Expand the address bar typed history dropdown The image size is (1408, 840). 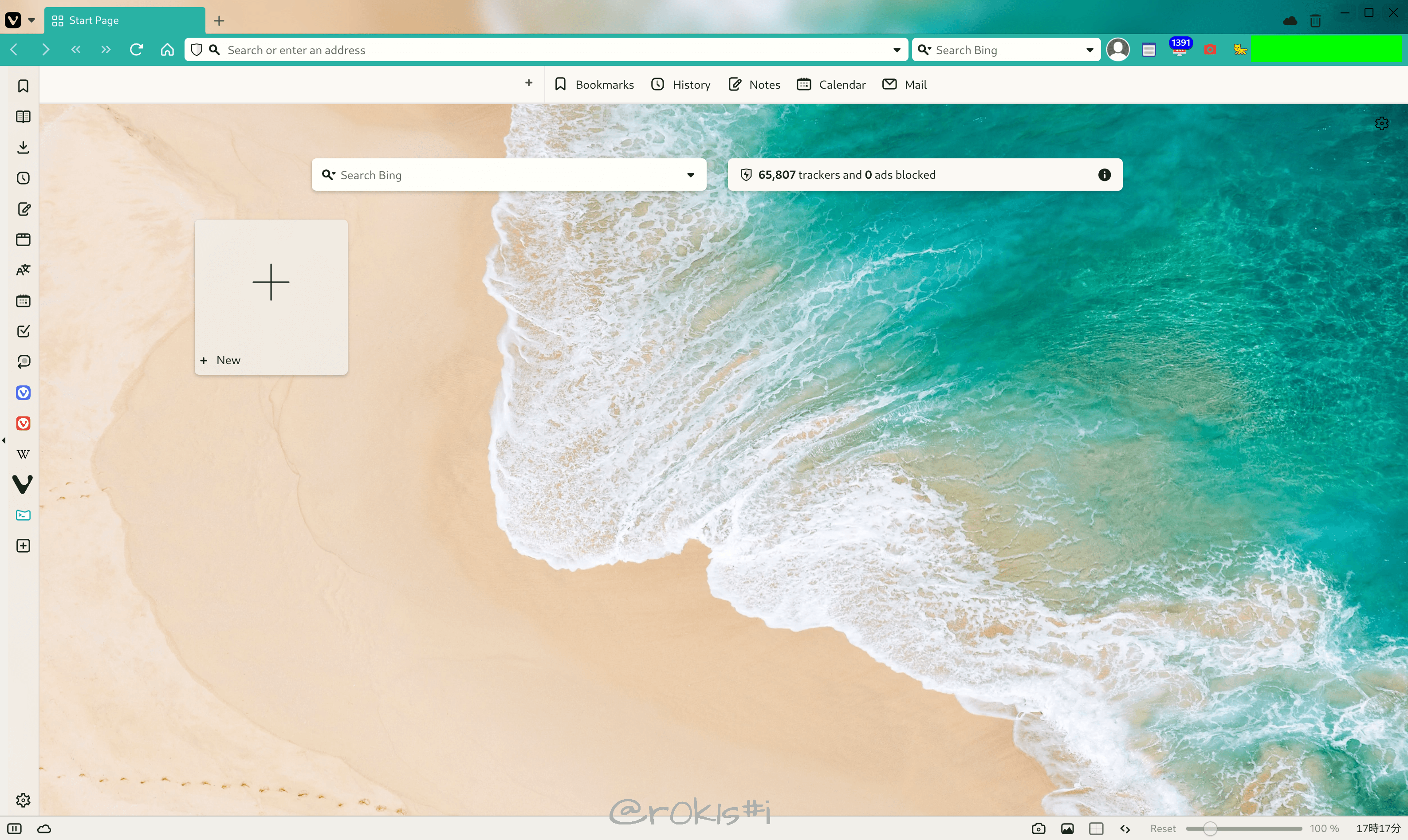click(897, 50)
